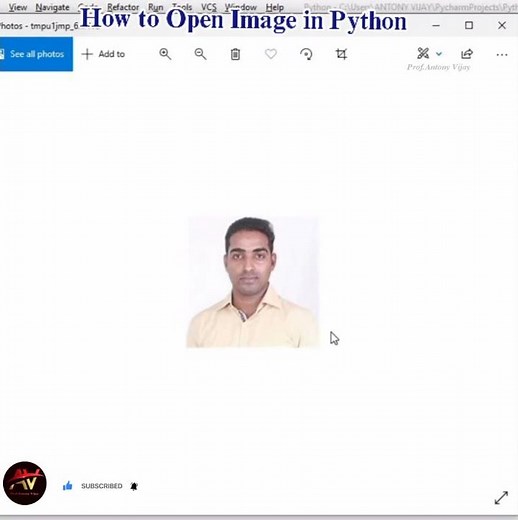Rotate the photo with the rotate icon

pos(306,54)
